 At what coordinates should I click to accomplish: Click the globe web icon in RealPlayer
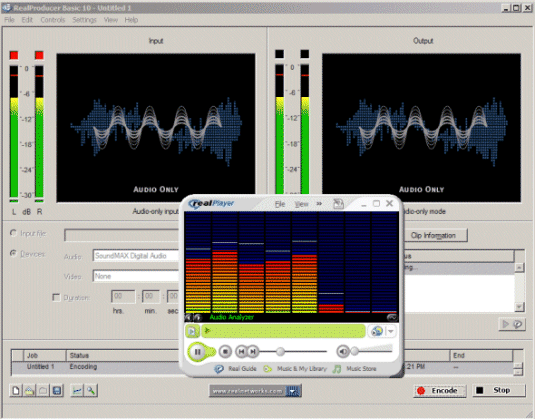point(377,331)
